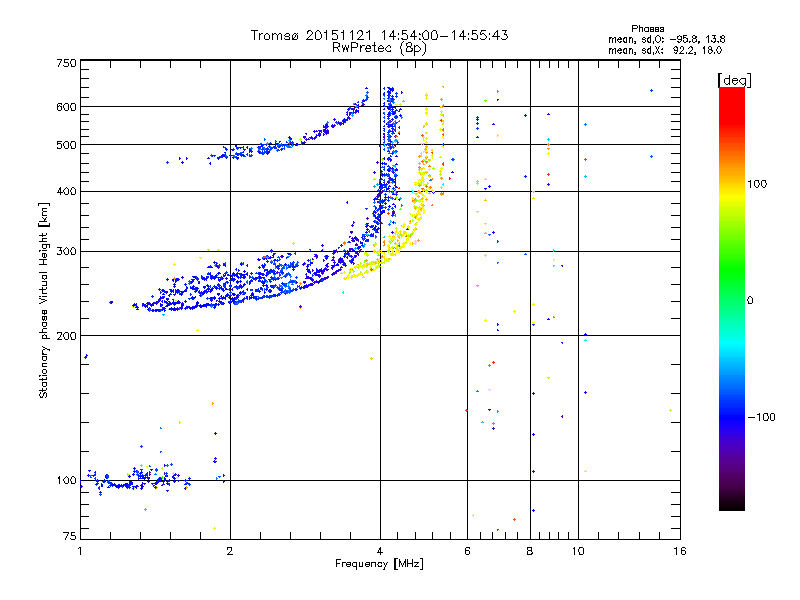The image size is (800, 600).
Task: Select the "RwPretec (8p)" subtitle
Action: (x=379, y=48)
